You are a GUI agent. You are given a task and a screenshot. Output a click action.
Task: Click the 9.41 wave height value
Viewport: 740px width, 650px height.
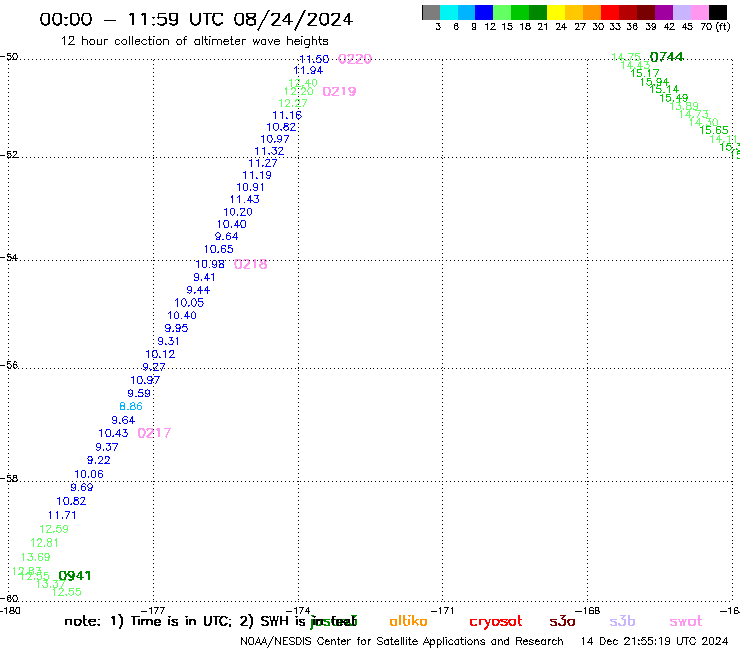tap(204, 277)
